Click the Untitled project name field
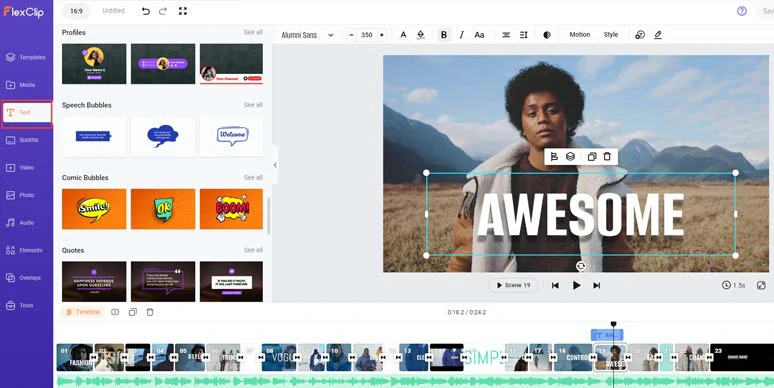 point(113,11)
